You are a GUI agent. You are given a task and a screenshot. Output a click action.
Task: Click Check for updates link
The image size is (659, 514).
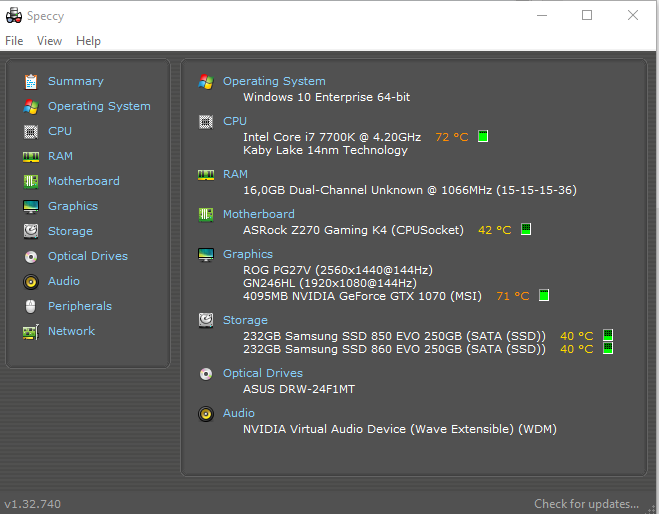pos(586,504)
